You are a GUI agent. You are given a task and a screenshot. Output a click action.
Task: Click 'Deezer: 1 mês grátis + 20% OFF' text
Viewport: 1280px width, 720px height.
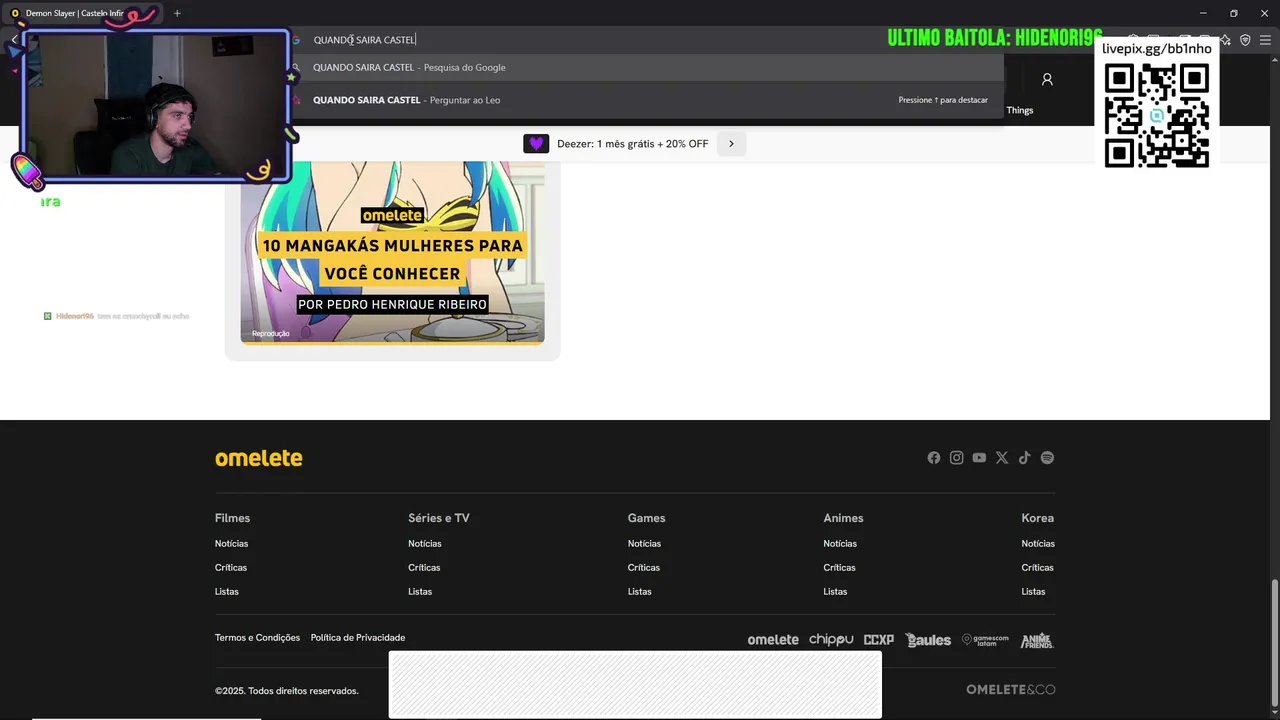click(x=632, y=144)
